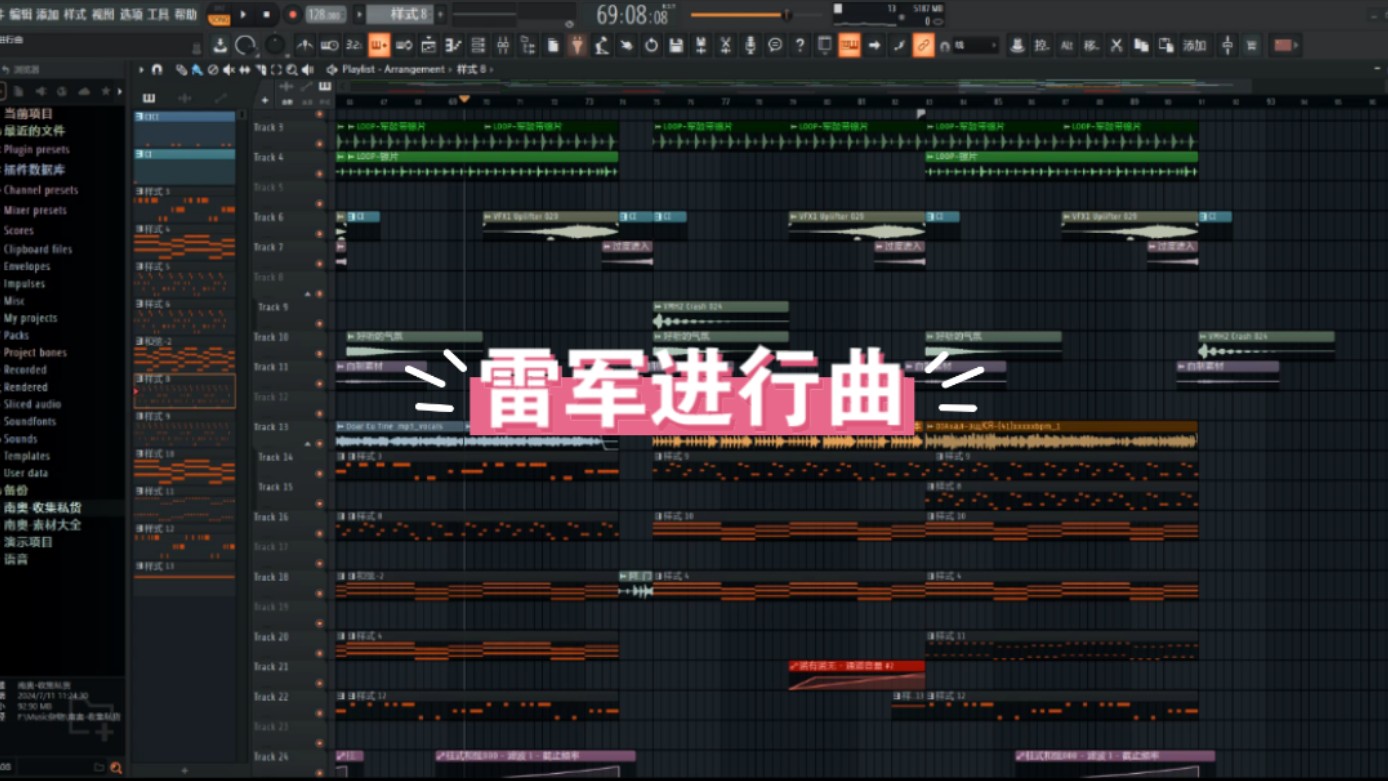Viewport: 1388px width, 781px height.
Task: Open the 样式 menu
Action: (x=75, y=15)
